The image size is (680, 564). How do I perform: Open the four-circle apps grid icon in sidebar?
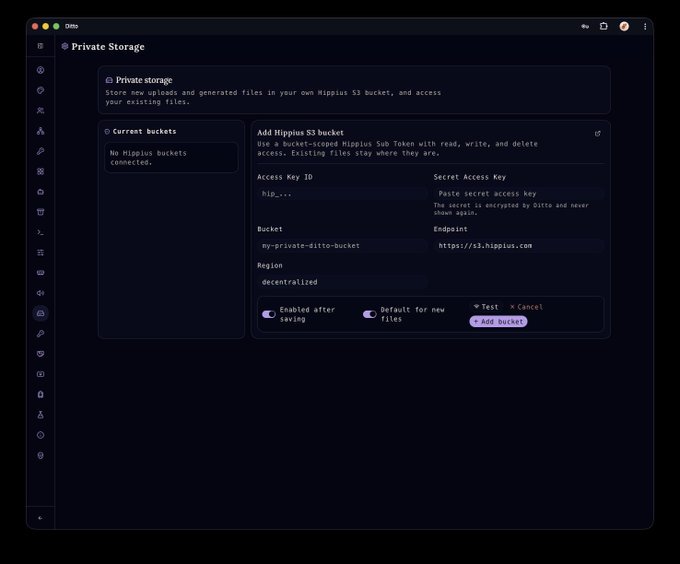click(x=40, y=171)
